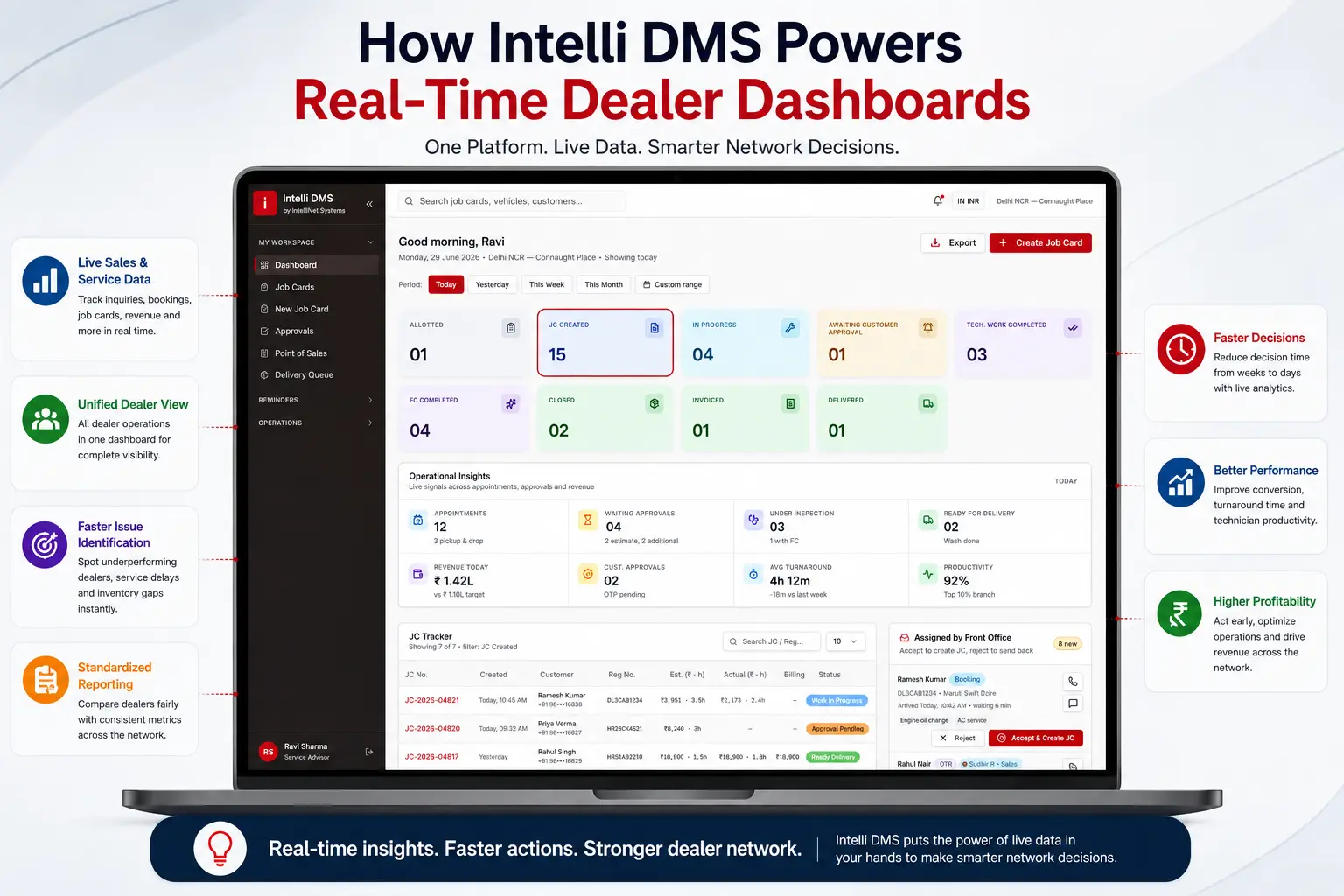The image size is (1344, 896).
Task: Open the notifications bell icon
Action: coord(938,200)
